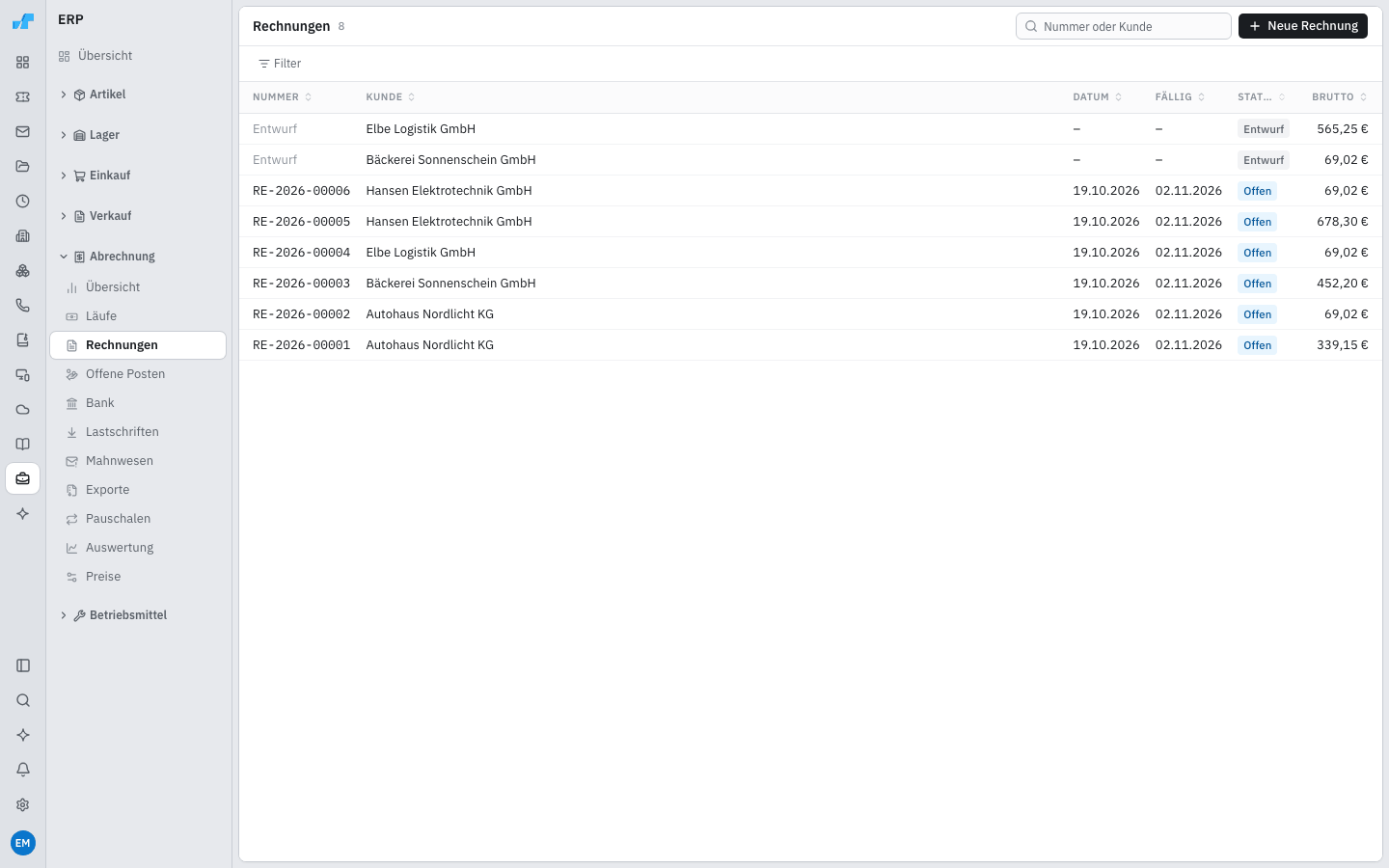Open the dashboard grid icon in the icon rail

(x=23, y=63)
